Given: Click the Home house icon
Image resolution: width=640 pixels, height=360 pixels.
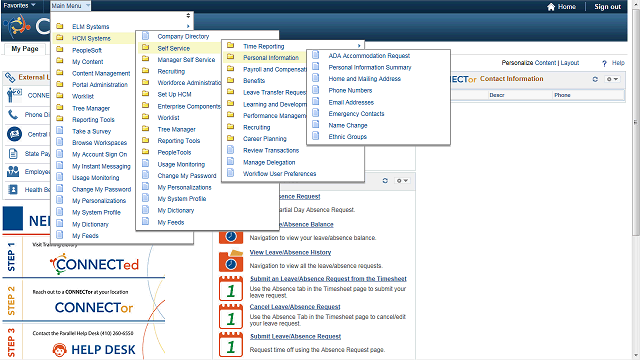Looking at the screenshot, I should [x=551, y=7].
